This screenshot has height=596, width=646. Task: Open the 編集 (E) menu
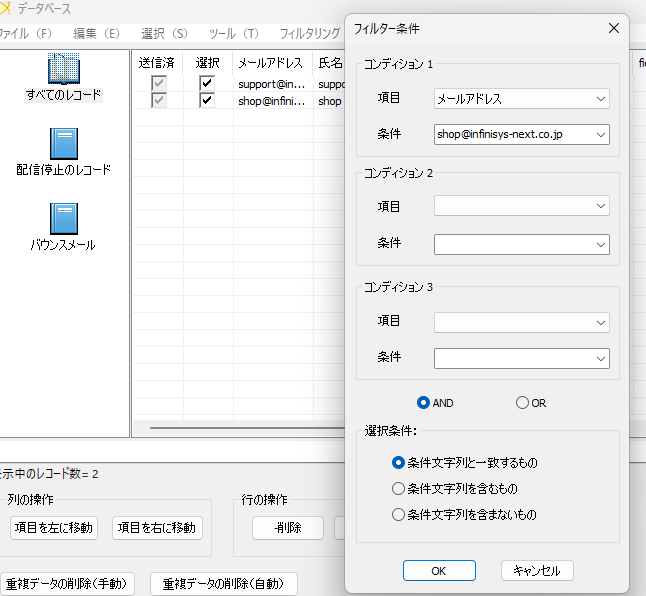pyautogui.click(x=96, y=33)
